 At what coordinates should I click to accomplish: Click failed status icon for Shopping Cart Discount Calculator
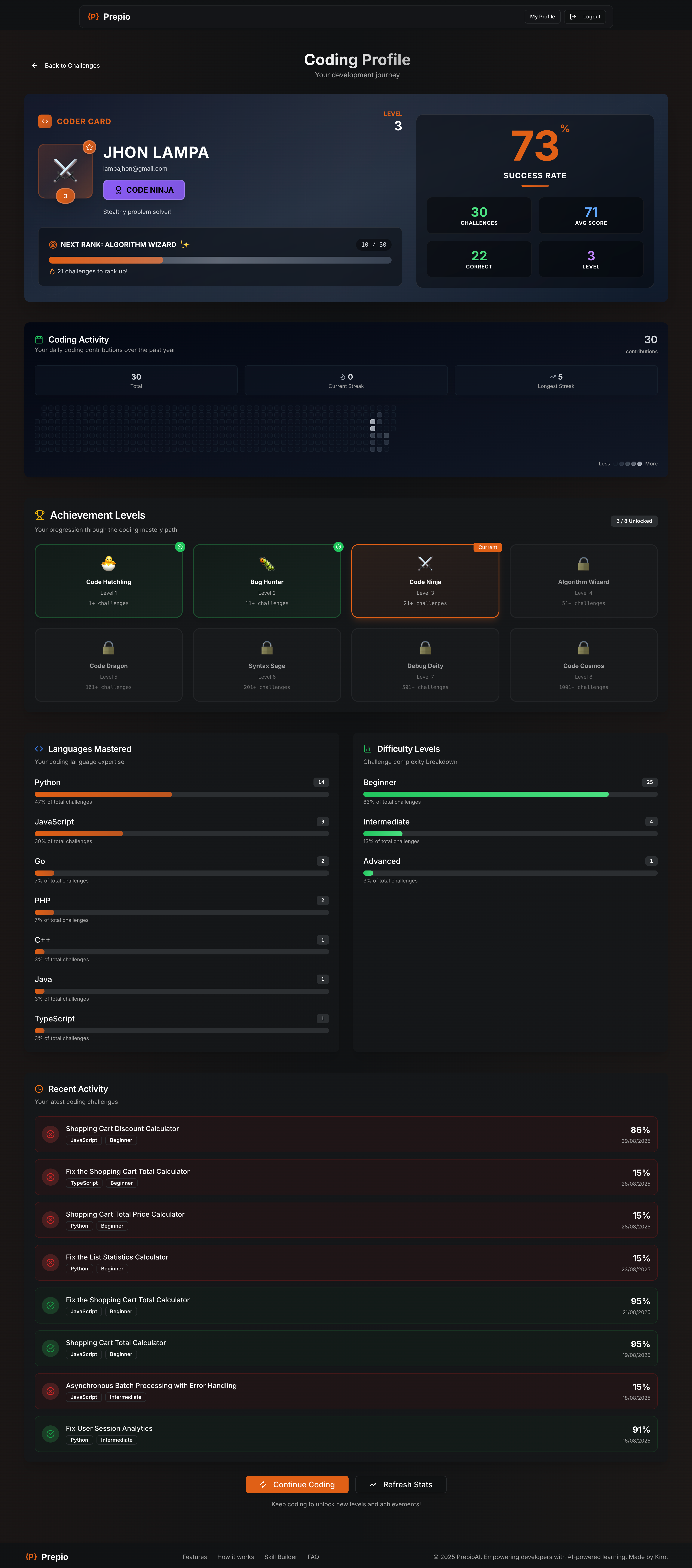pos(50,1134)
